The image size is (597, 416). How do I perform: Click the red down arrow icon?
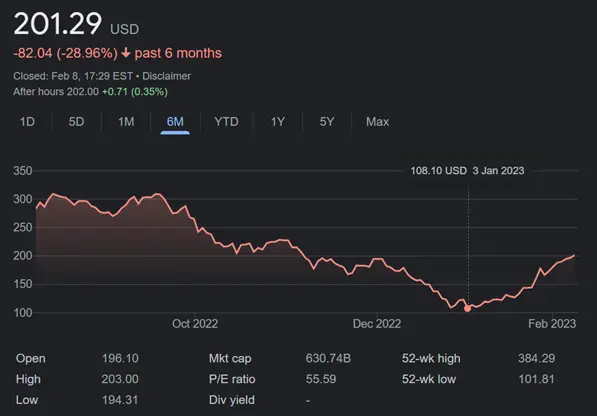pyautogui.click(x=126, y=53)
